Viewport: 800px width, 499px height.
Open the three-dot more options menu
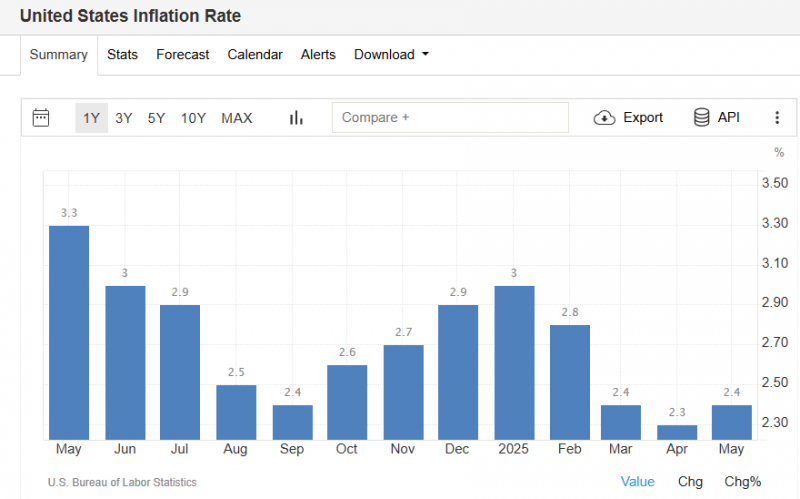coord(777,118)
